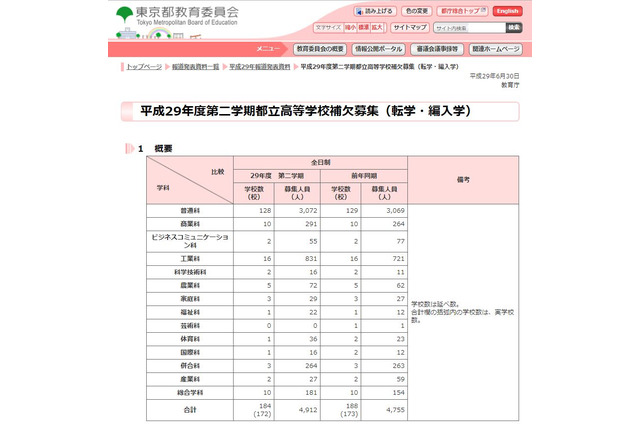
Task: Click the 芸術科 row label
Action: (190, 326)
